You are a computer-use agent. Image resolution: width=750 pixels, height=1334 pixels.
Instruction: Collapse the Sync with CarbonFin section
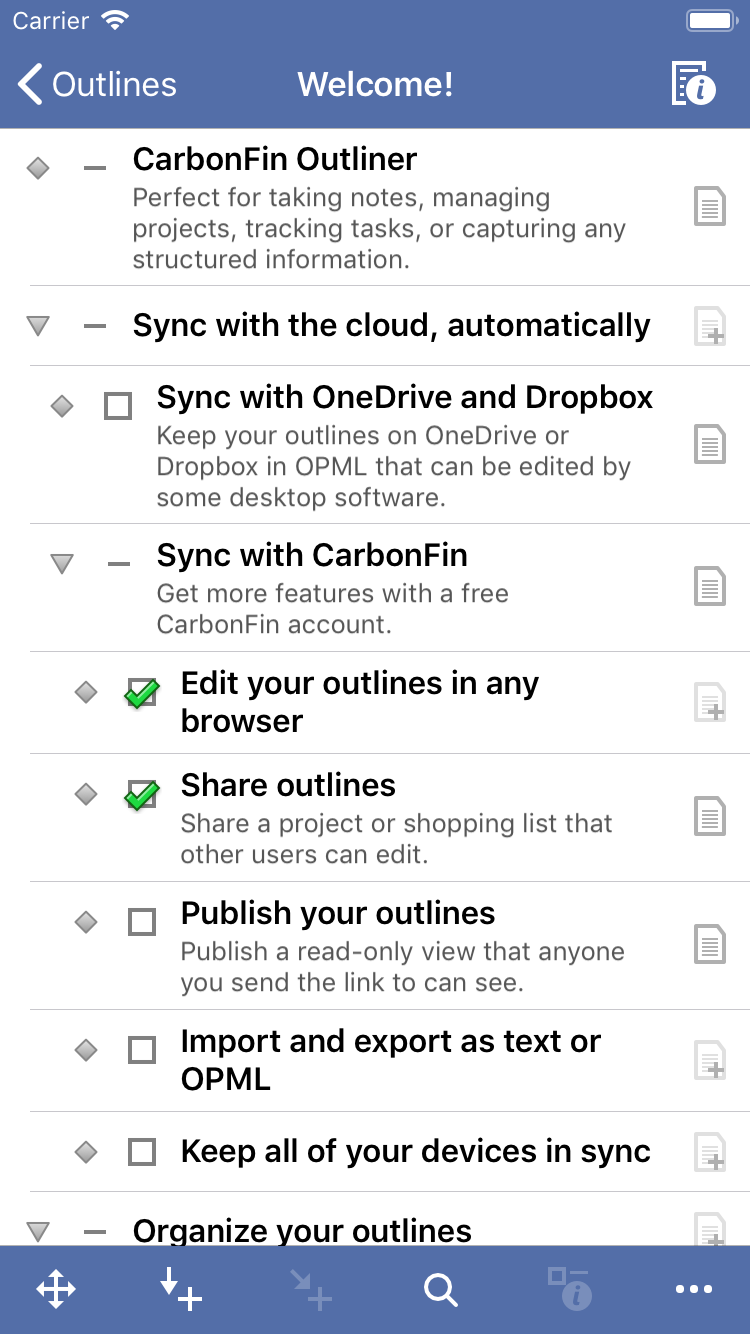click(x=62, y=564)
